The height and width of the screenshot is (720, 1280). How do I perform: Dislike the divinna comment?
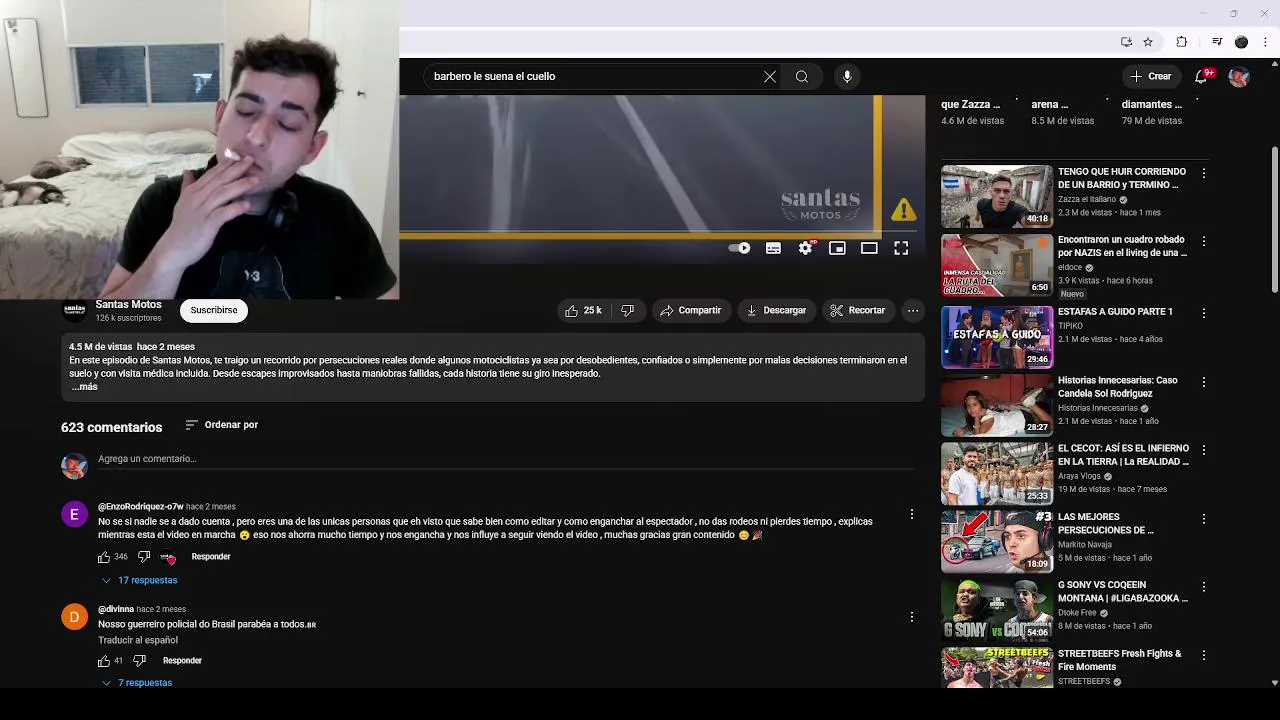139,661
